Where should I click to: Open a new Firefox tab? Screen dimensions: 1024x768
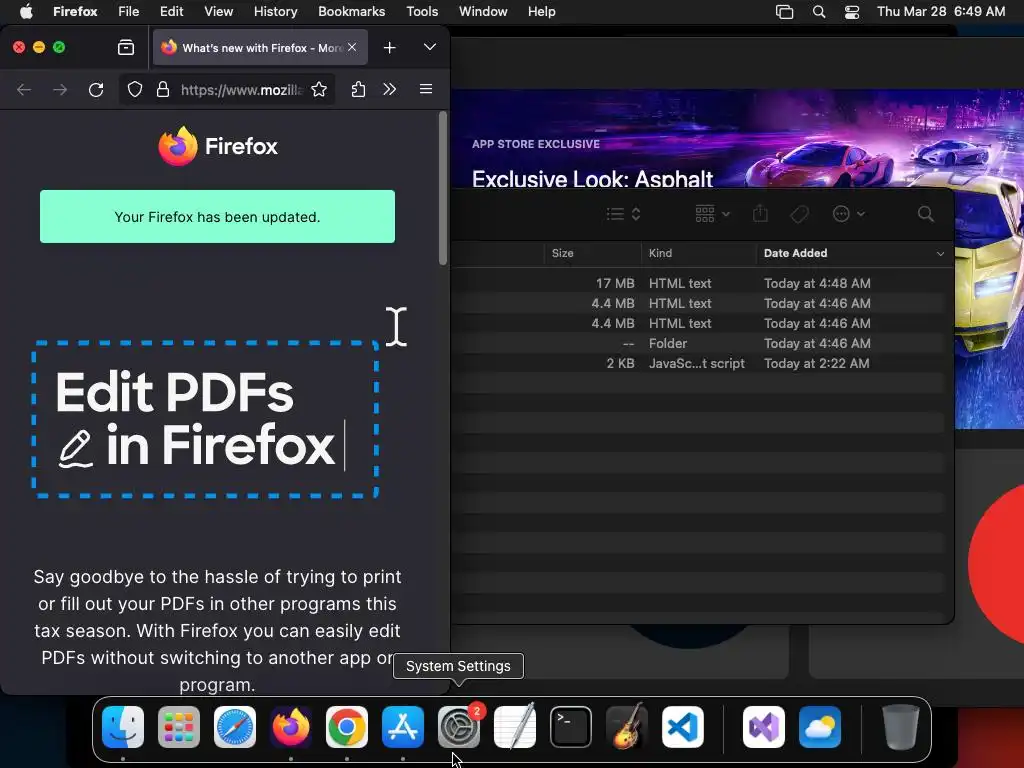click(x=390, y=48)
